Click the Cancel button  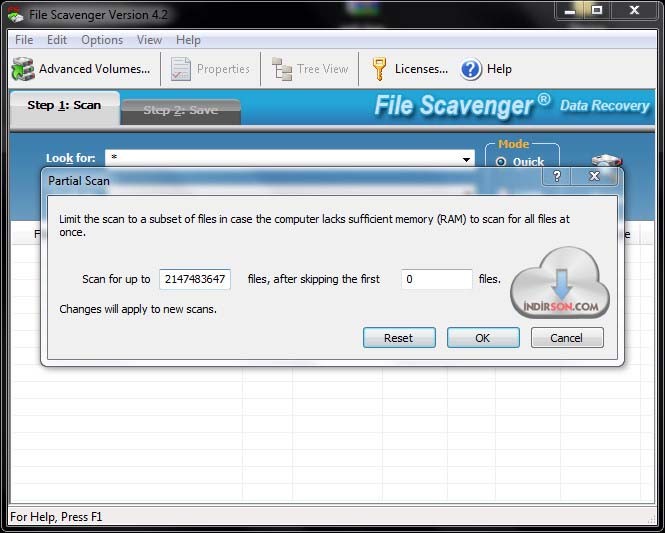pos(567,338)
